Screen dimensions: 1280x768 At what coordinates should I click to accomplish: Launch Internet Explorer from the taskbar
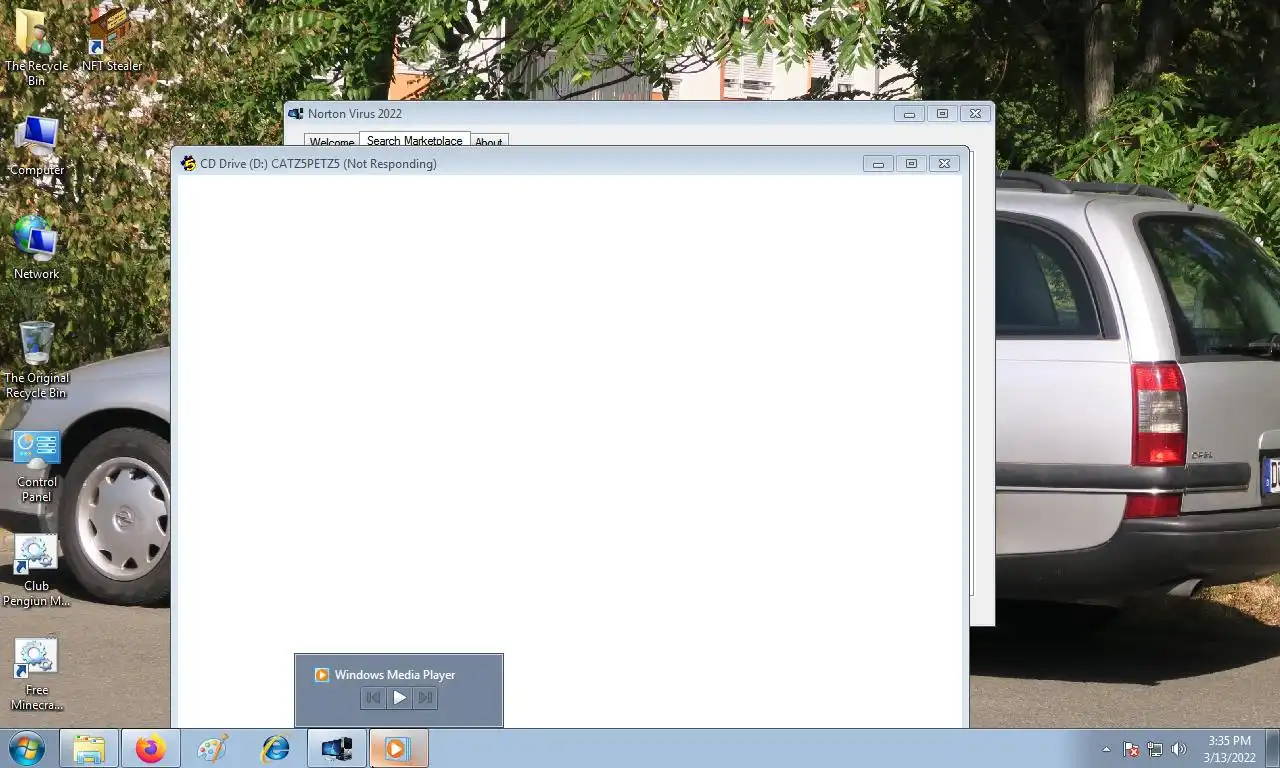[275, 748]
